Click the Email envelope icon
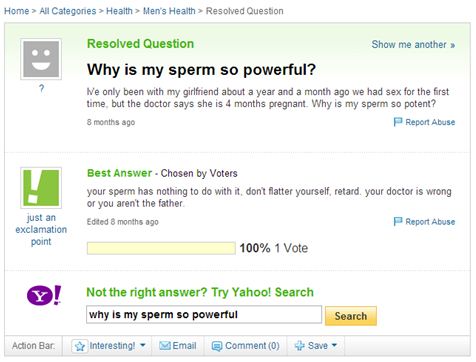This screenshot has height=362, width=476. pyautogui.click(x=165, y=346)
